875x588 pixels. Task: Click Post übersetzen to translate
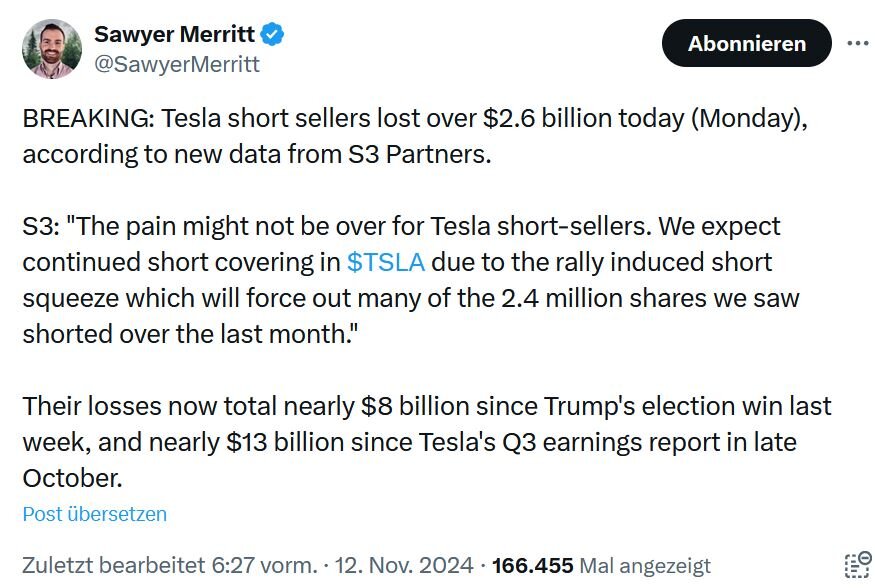95,514
